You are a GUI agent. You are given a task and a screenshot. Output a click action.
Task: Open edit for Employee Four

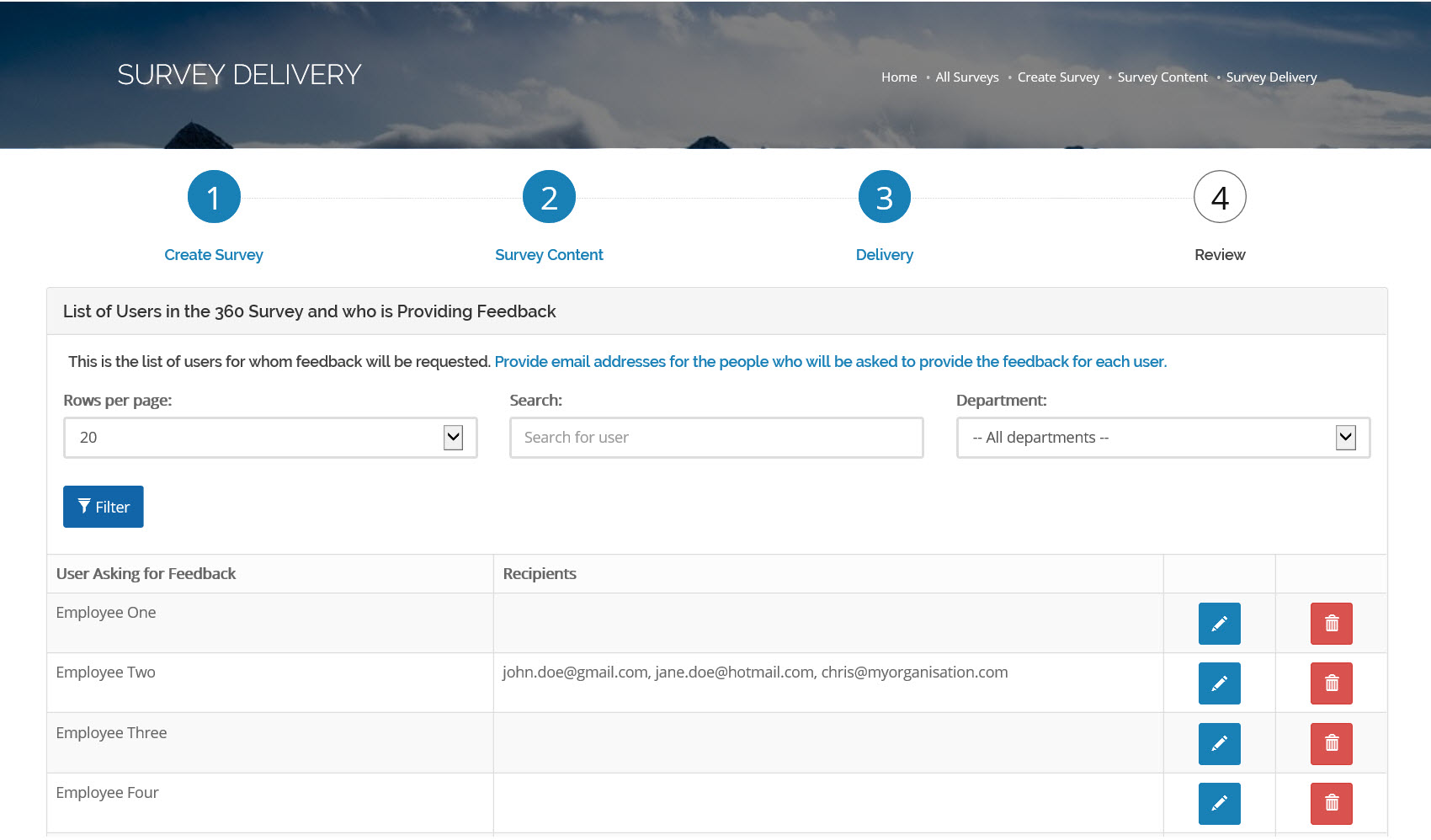(1219, 804)
